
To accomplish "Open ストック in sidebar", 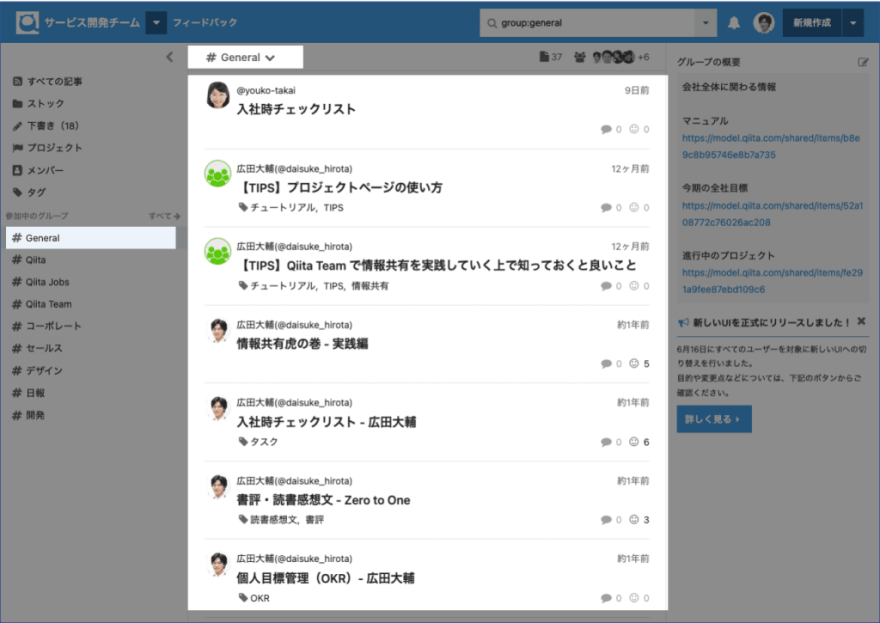I will click(x=39, y=103).
